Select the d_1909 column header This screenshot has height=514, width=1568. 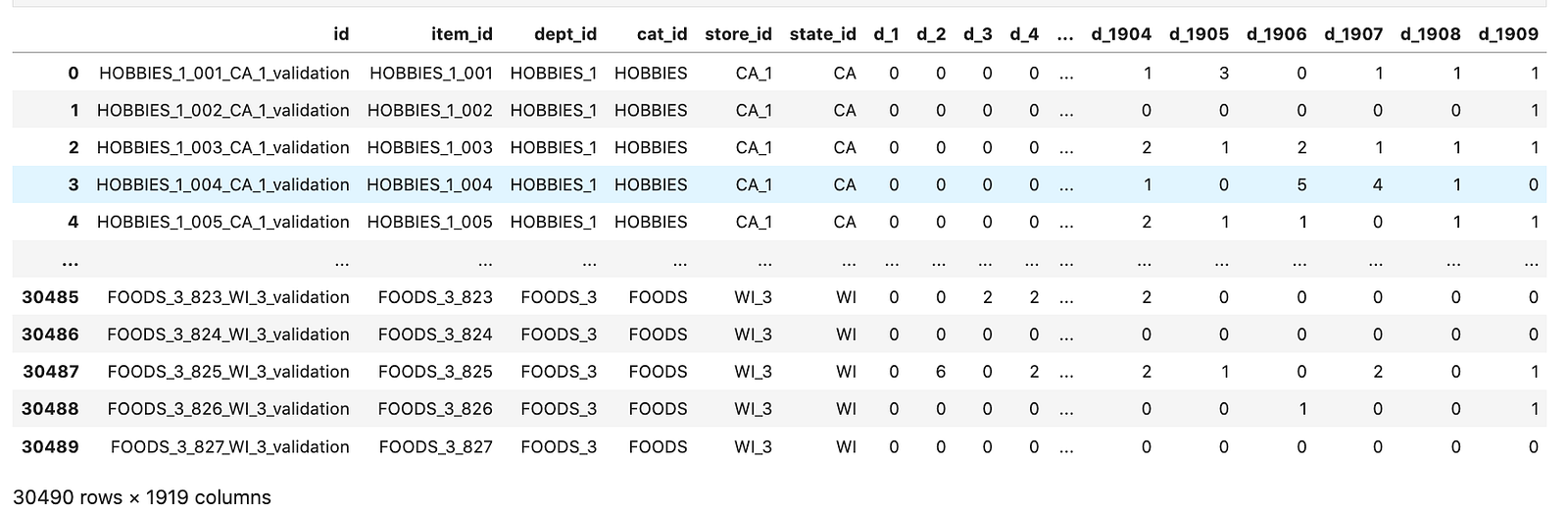pos(1508,34)
